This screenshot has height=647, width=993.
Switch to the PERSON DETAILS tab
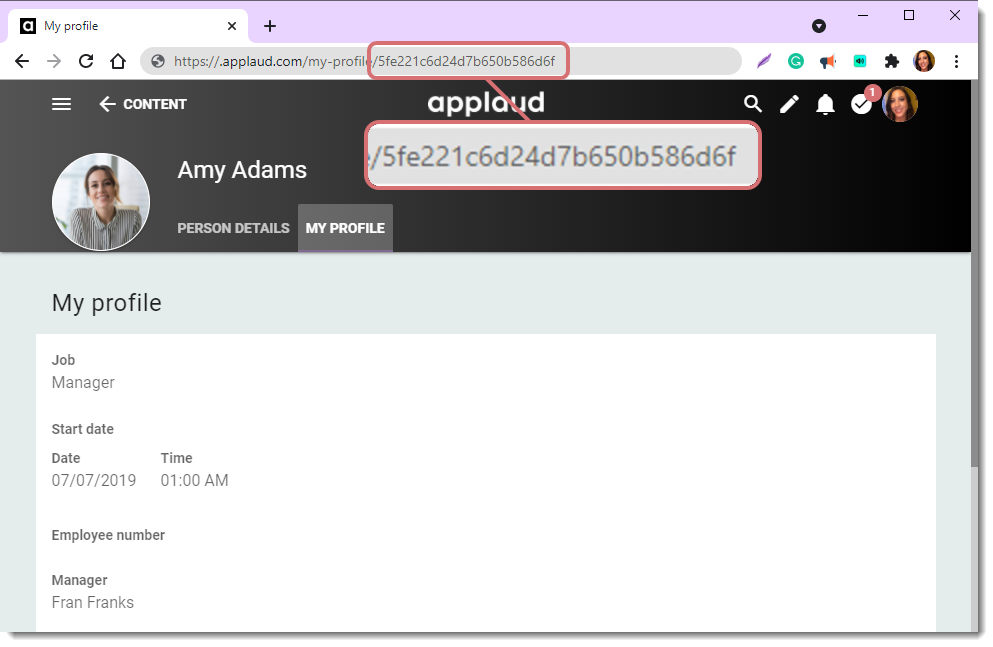233,228
